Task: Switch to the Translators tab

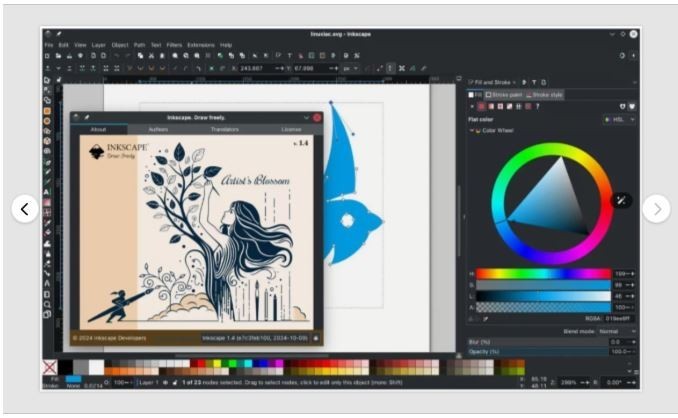Action: click(224, 129)
